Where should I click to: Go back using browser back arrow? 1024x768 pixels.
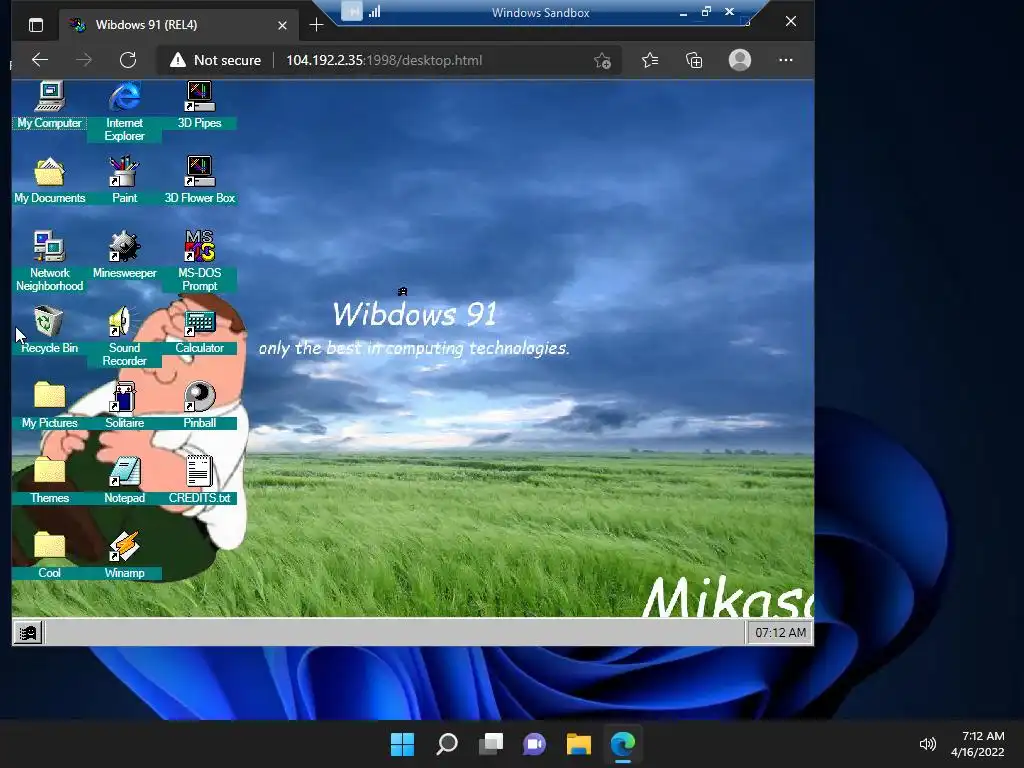(40, 60)
